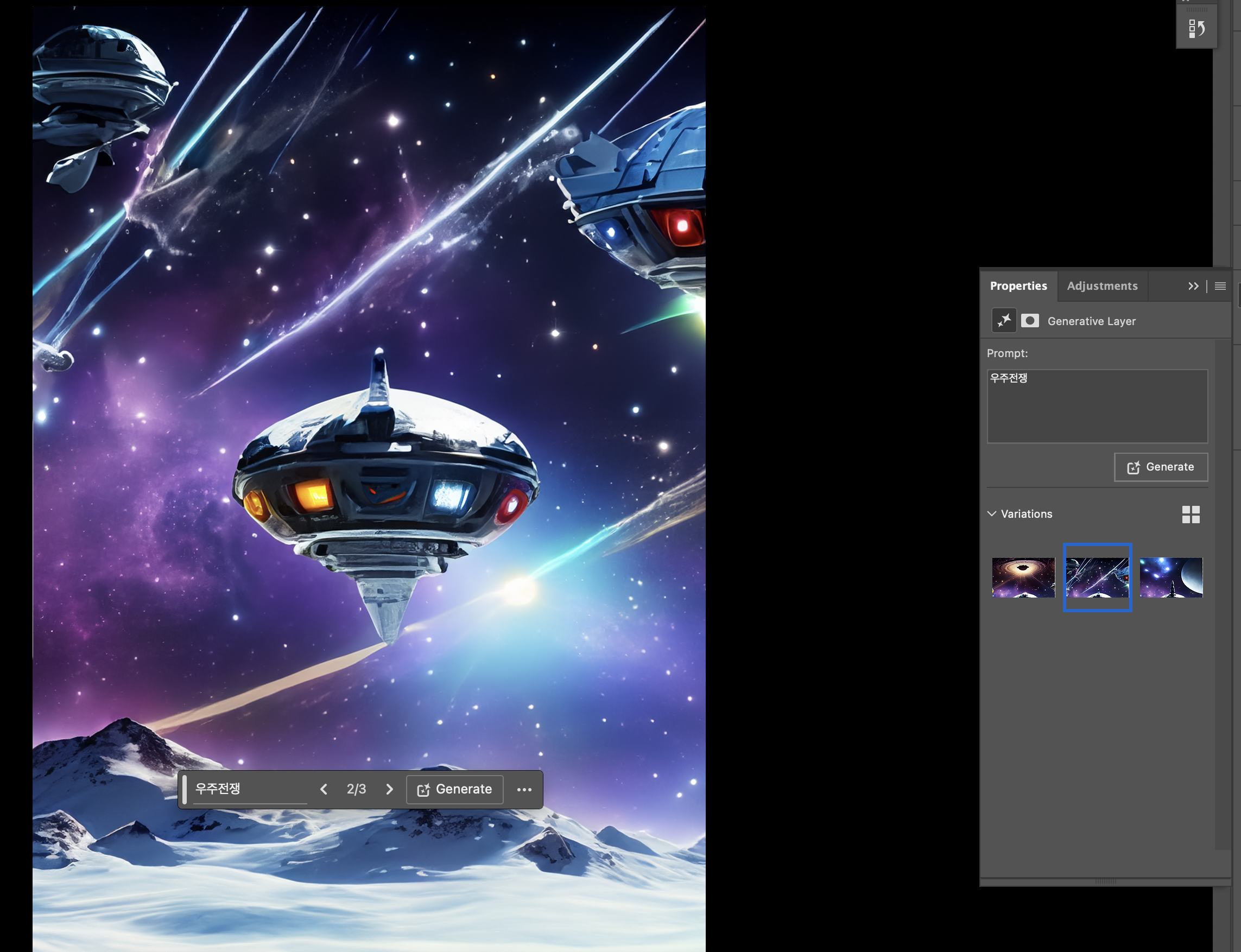1241x952 pixels.
Task: Click the layer mask icon in Properties
Action: (1030, 321)
